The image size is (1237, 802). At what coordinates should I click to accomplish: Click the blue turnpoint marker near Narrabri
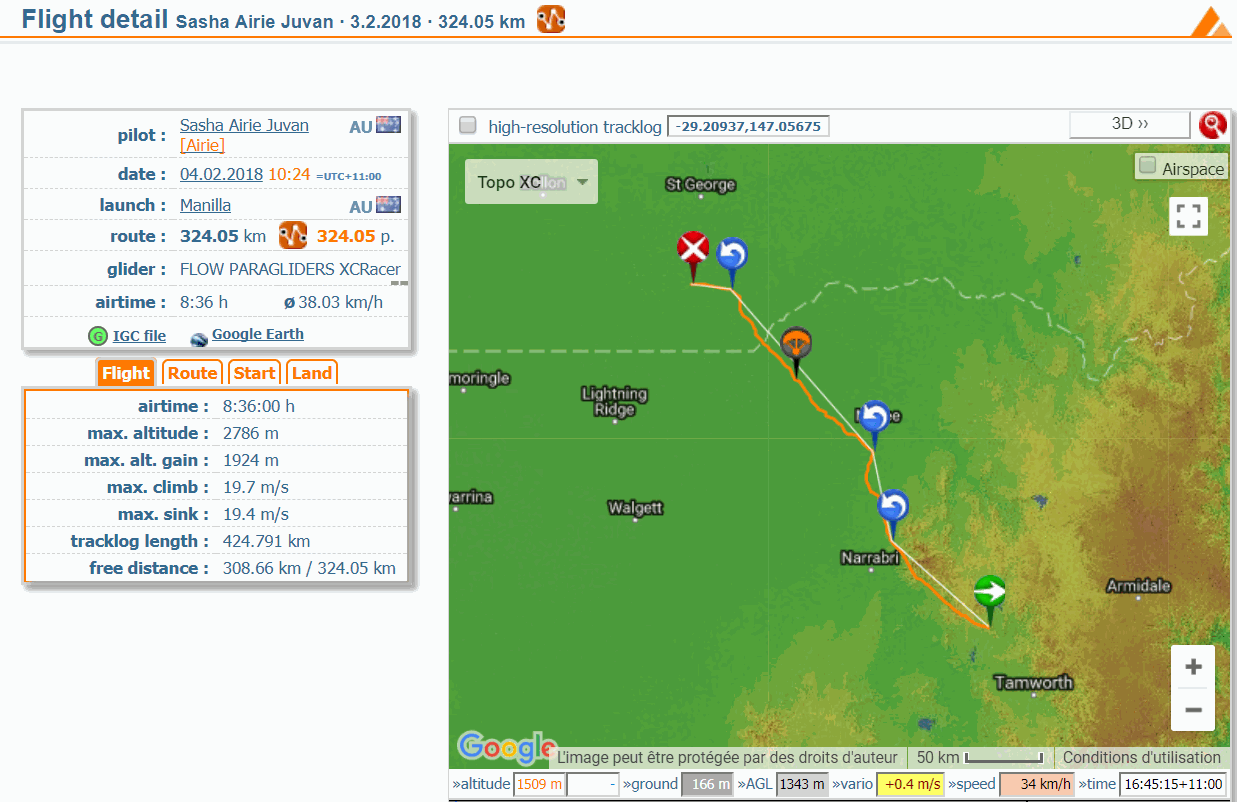[893, 507]
